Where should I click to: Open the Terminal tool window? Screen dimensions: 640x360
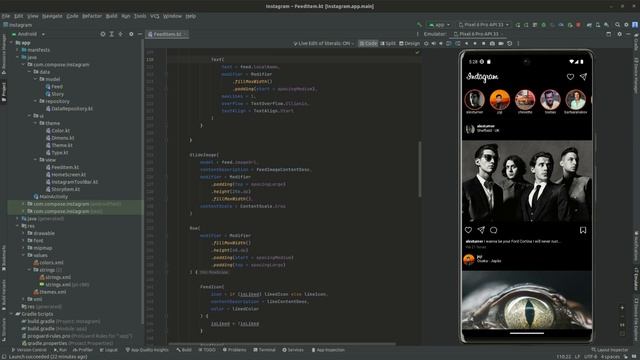(264, 350)
